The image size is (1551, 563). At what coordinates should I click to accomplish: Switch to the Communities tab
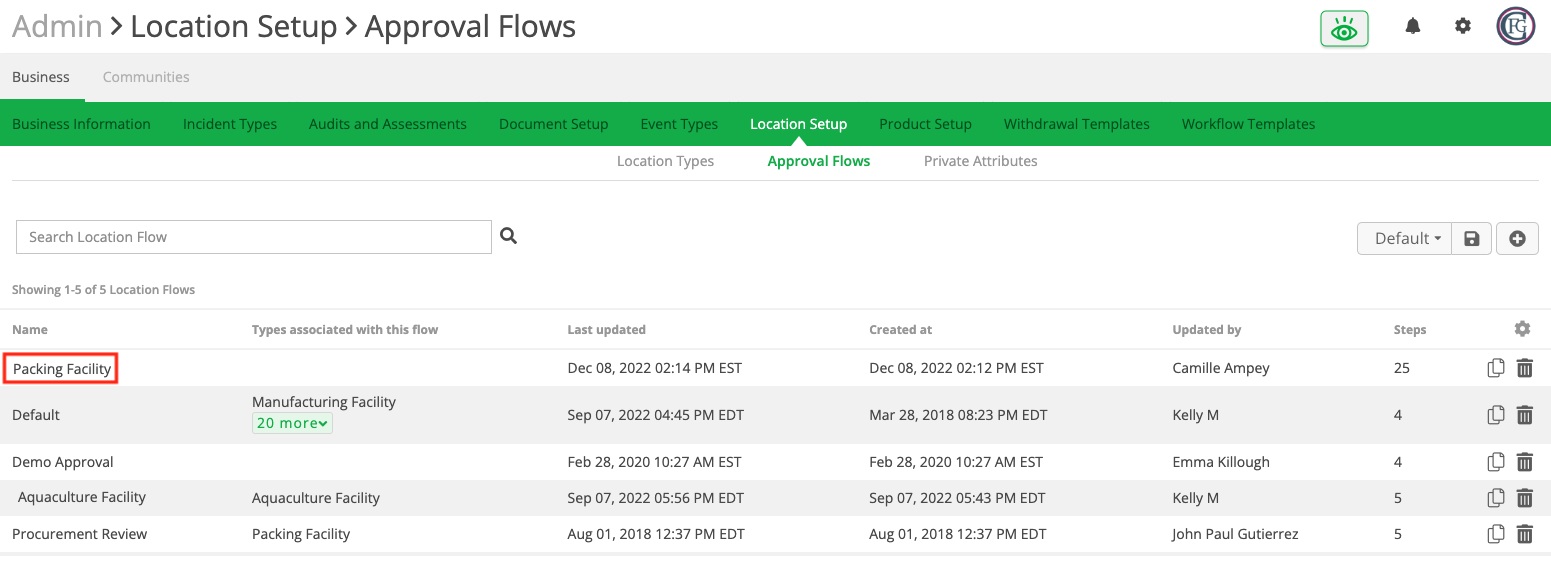point(146,77)
